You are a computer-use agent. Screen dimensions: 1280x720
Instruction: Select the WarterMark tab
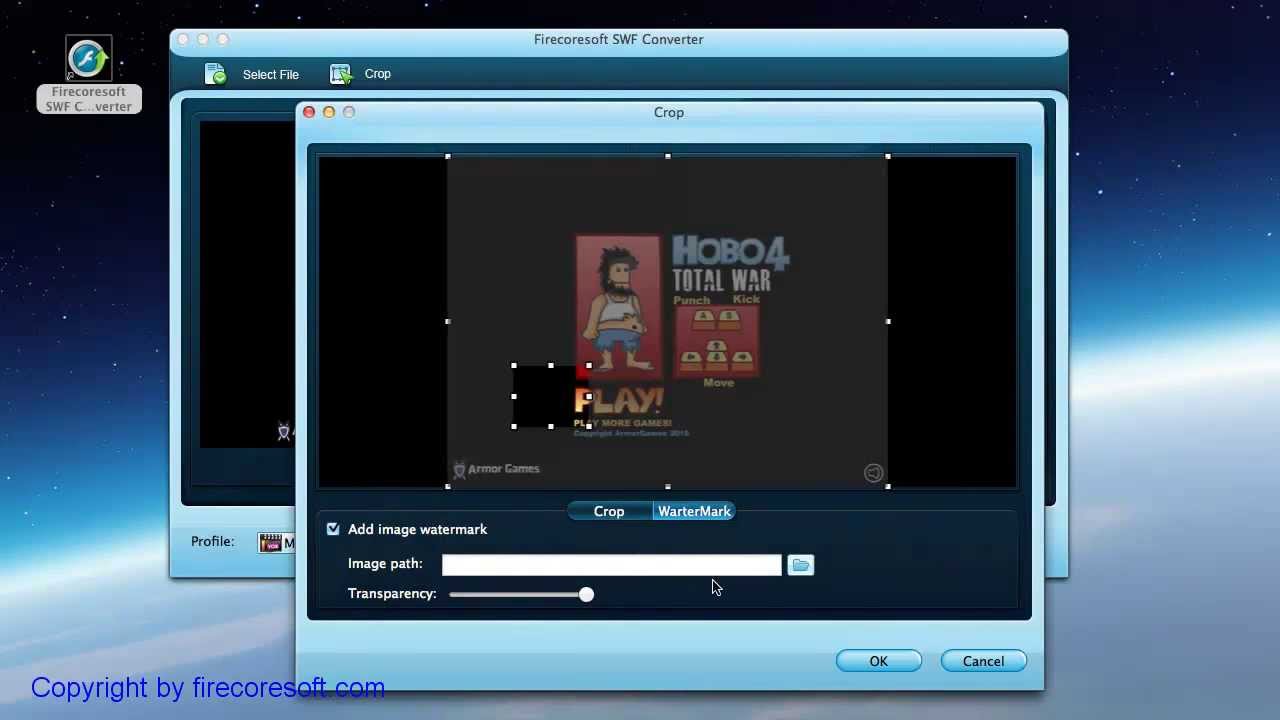point(694,511)
